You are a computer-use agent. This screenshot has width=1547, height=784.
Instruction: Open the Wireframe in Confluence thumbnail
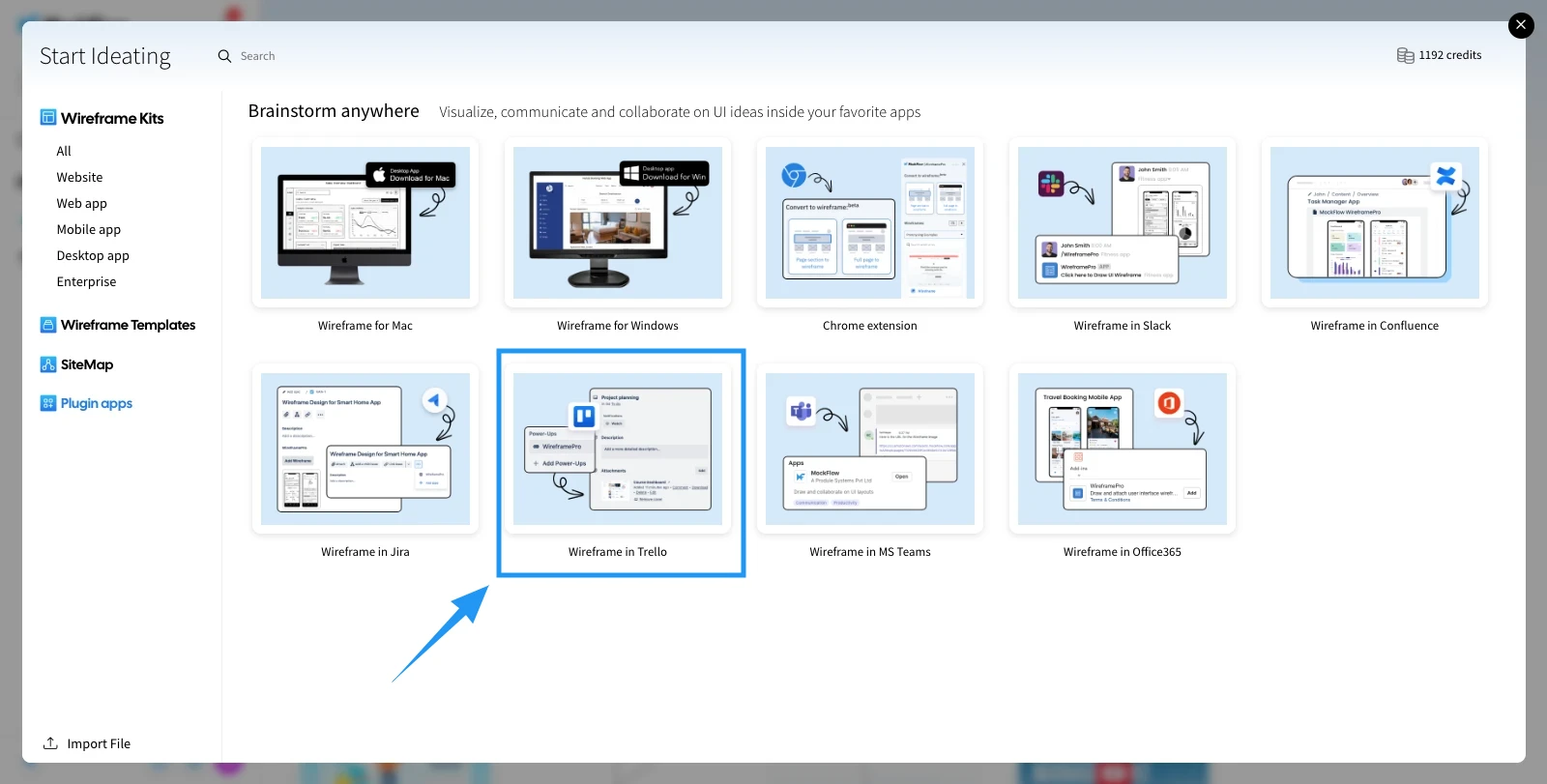tap(1375, 222)
